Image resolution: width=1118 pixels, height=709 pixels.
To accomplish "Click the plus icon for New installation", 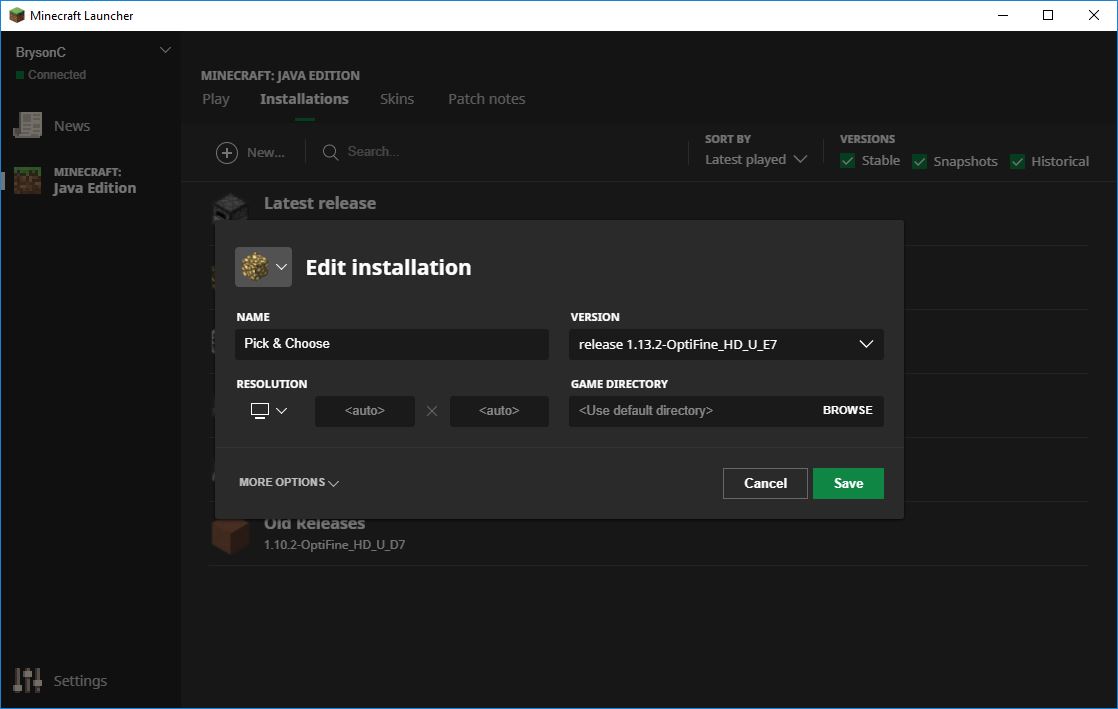I will (x=227, y=152).
